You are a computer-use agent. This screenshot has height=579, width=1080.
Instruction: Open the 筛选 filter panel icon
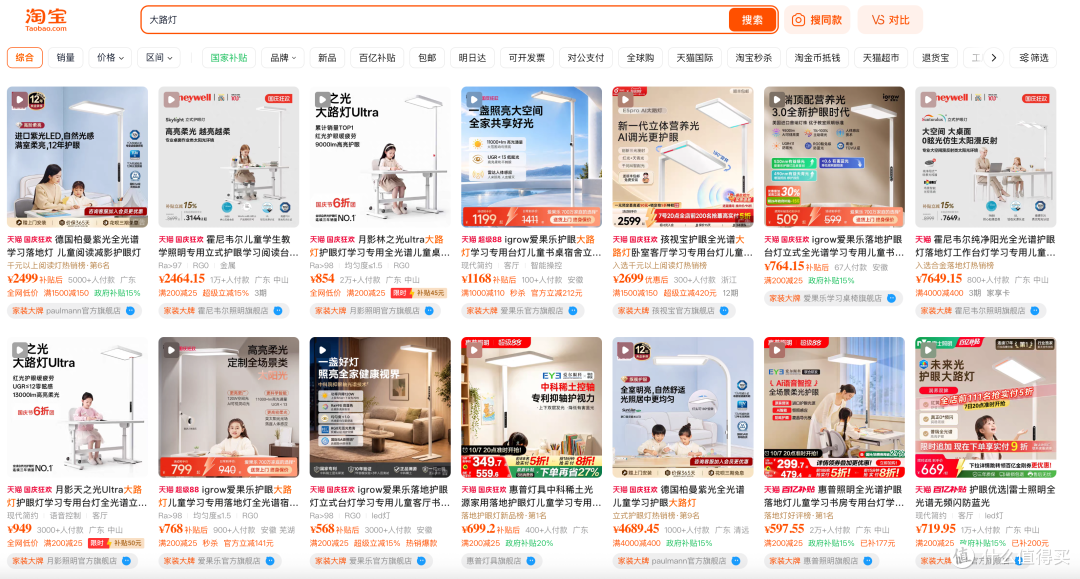coord(1025,58)
